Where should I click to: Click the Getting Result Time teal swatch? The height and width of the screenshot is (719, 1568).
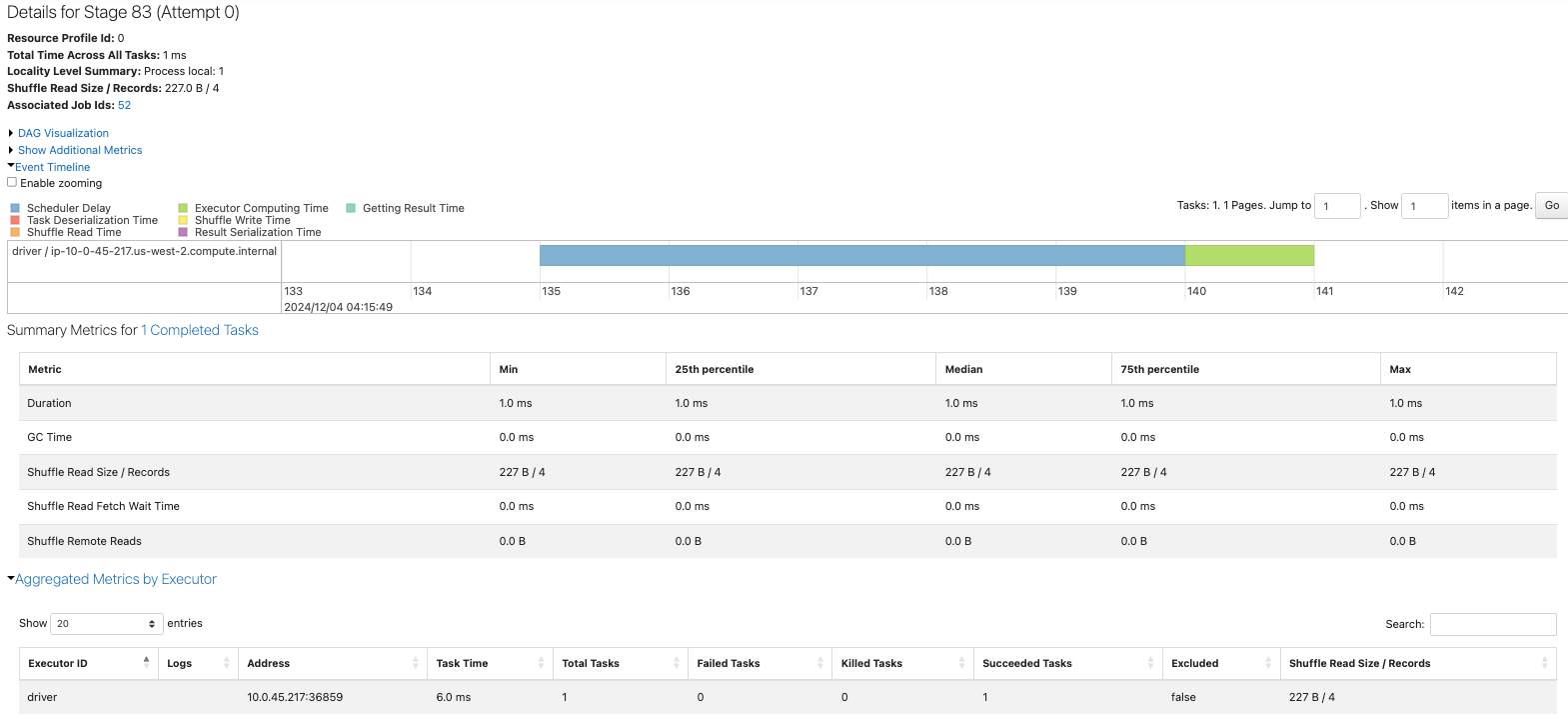tap(351, 208)
